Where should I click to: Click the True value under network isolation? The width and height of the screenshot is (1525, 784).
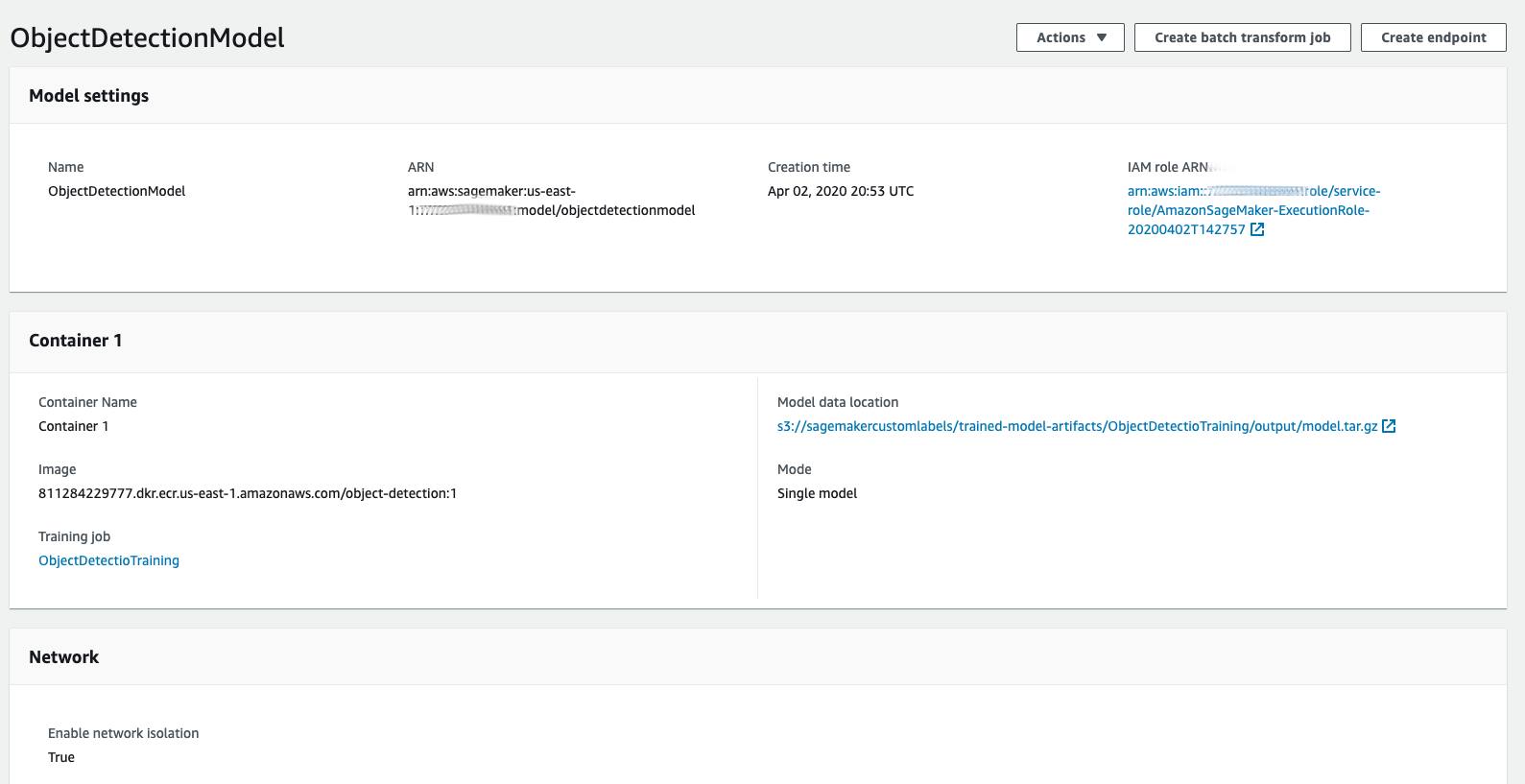coord(61,757)
